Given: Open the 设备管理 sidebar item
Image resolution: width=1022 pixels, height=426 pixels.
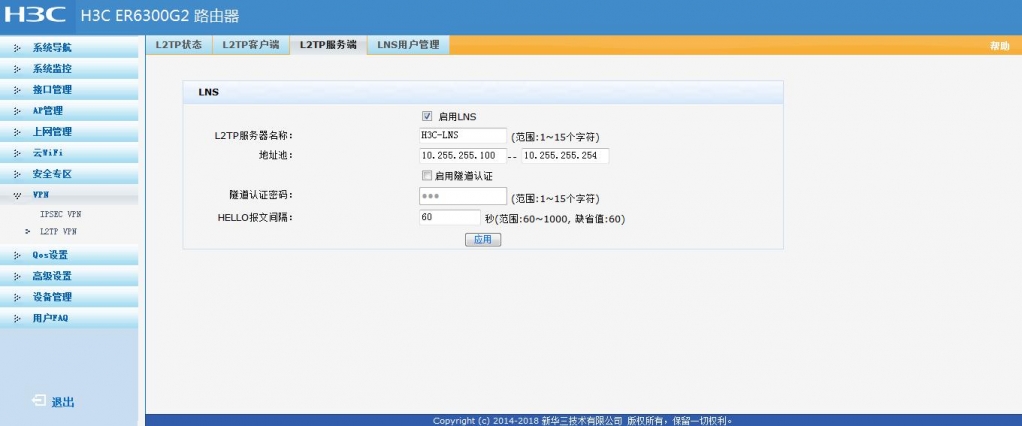Looking at the screenshot, I should click(x=69, y=297).
